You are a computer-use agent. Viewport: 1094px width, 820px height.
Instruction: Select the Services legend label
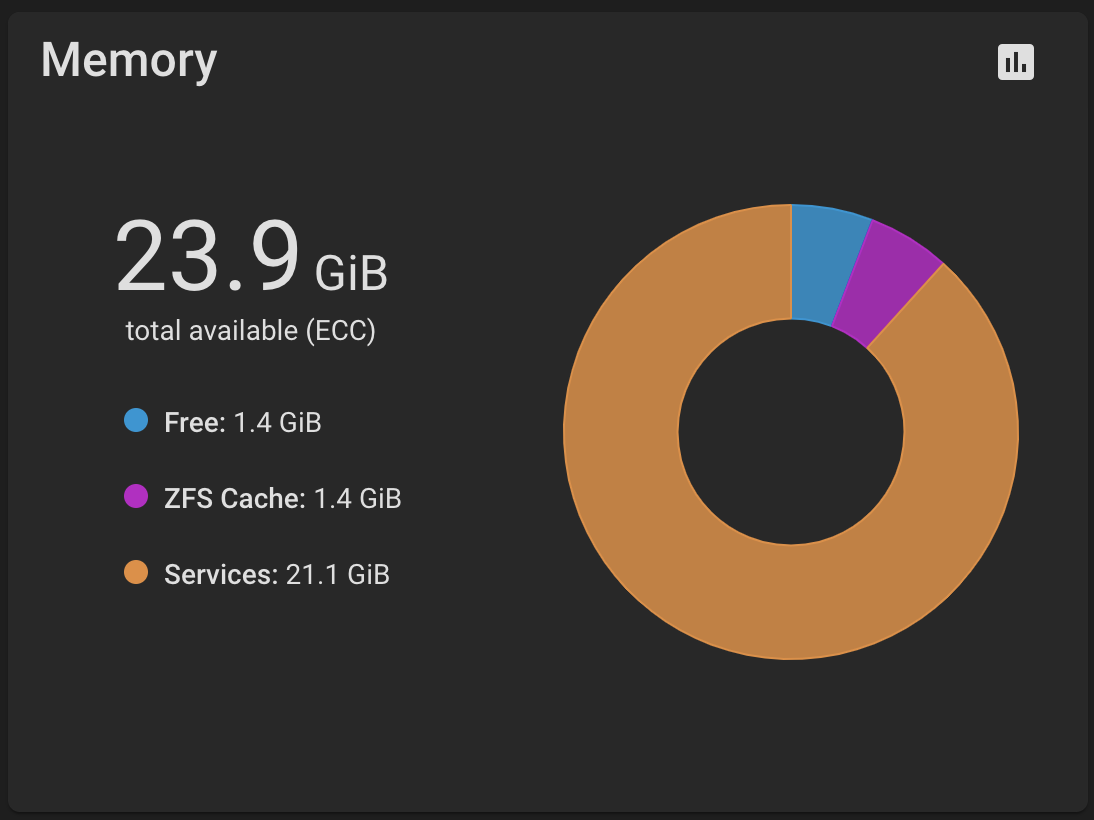[x=220, y=574]
